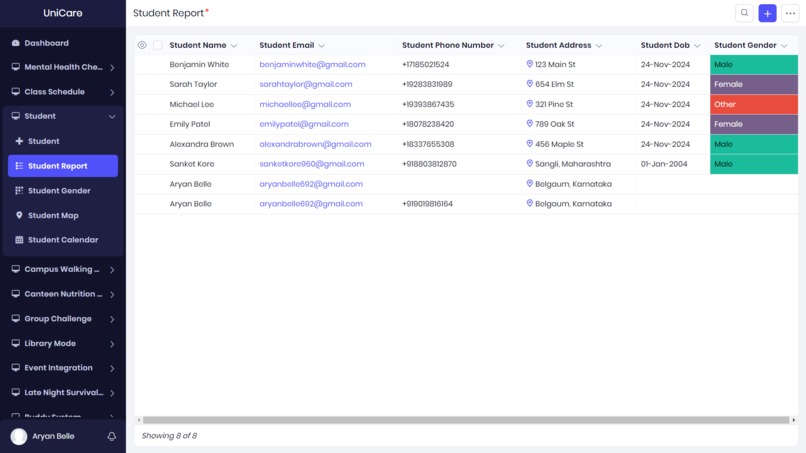The height and width of the screenshot is (453, 806).
Task: Click the calendar icon of Student Calendar
Action: [19, 240]
